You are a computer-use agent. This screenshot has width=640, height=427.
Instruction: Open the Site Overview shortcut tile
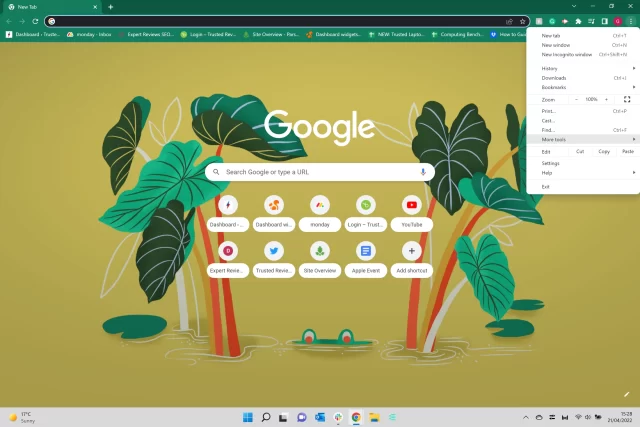(320, 260)
